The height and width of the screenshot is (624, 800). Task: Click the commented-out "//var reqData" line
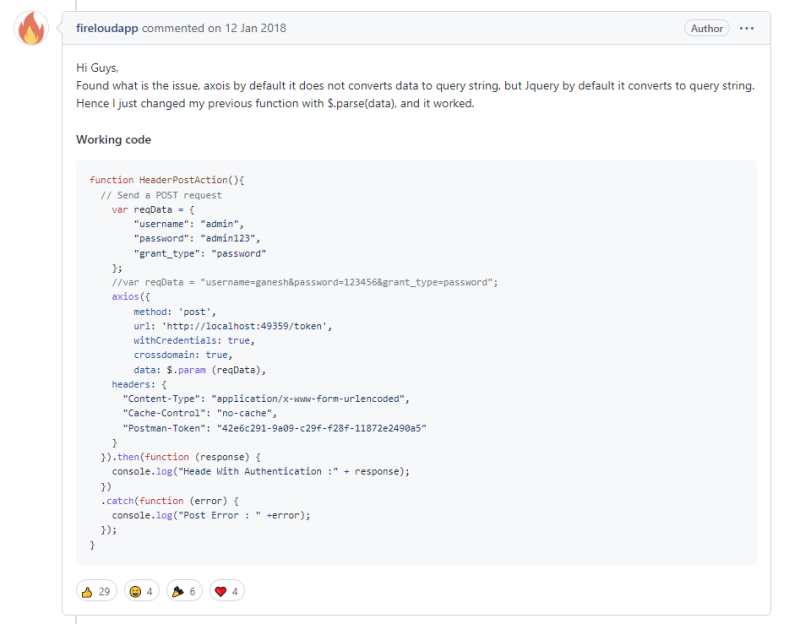pyautogui.click(x=305, y=282)
